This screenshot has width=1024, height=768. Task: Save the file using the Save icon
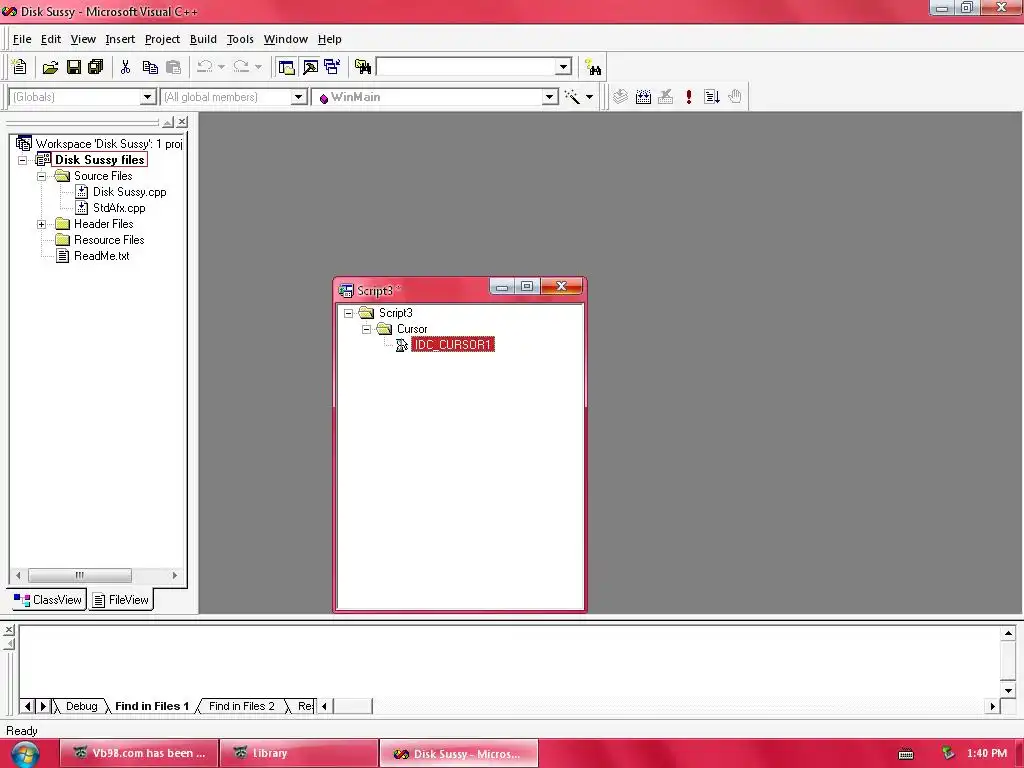coord(74,67)
